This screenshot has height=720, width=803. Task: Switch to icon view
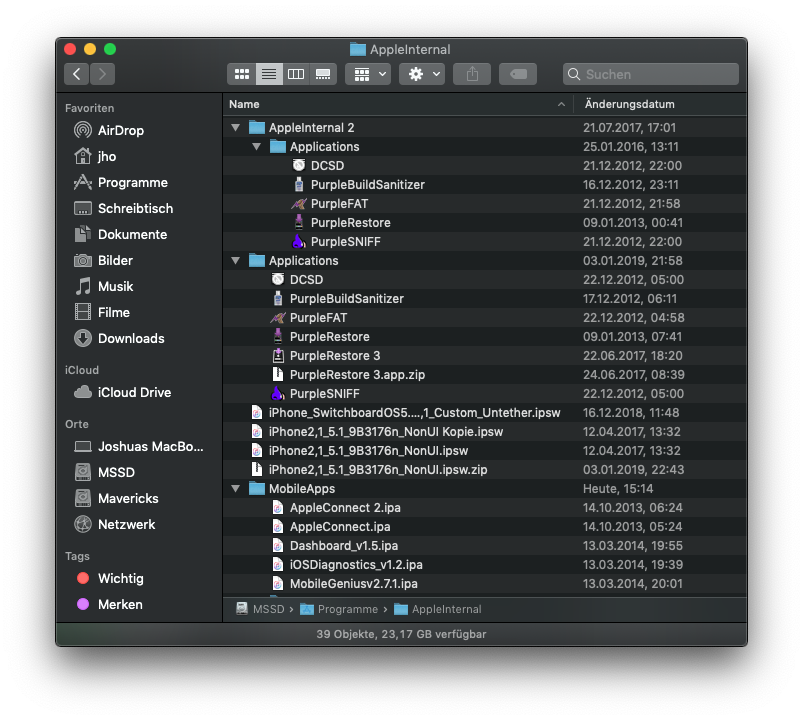point(242,74)
